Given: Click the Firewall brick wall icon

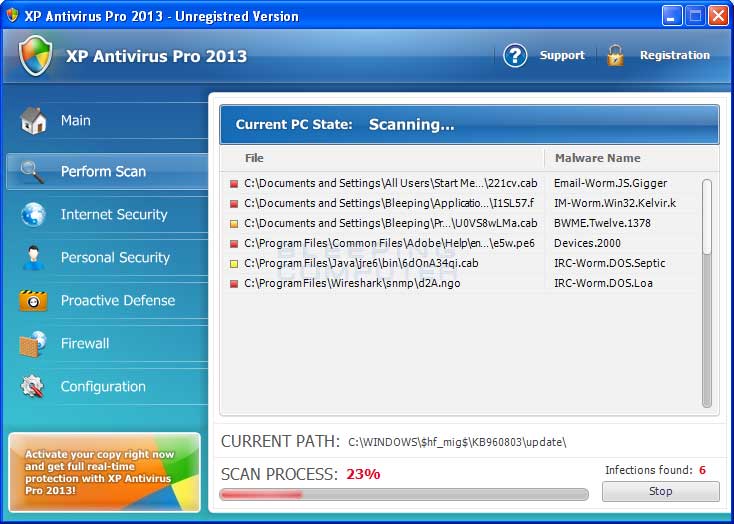Looking at the screenshot, I should tap(33, 344).
